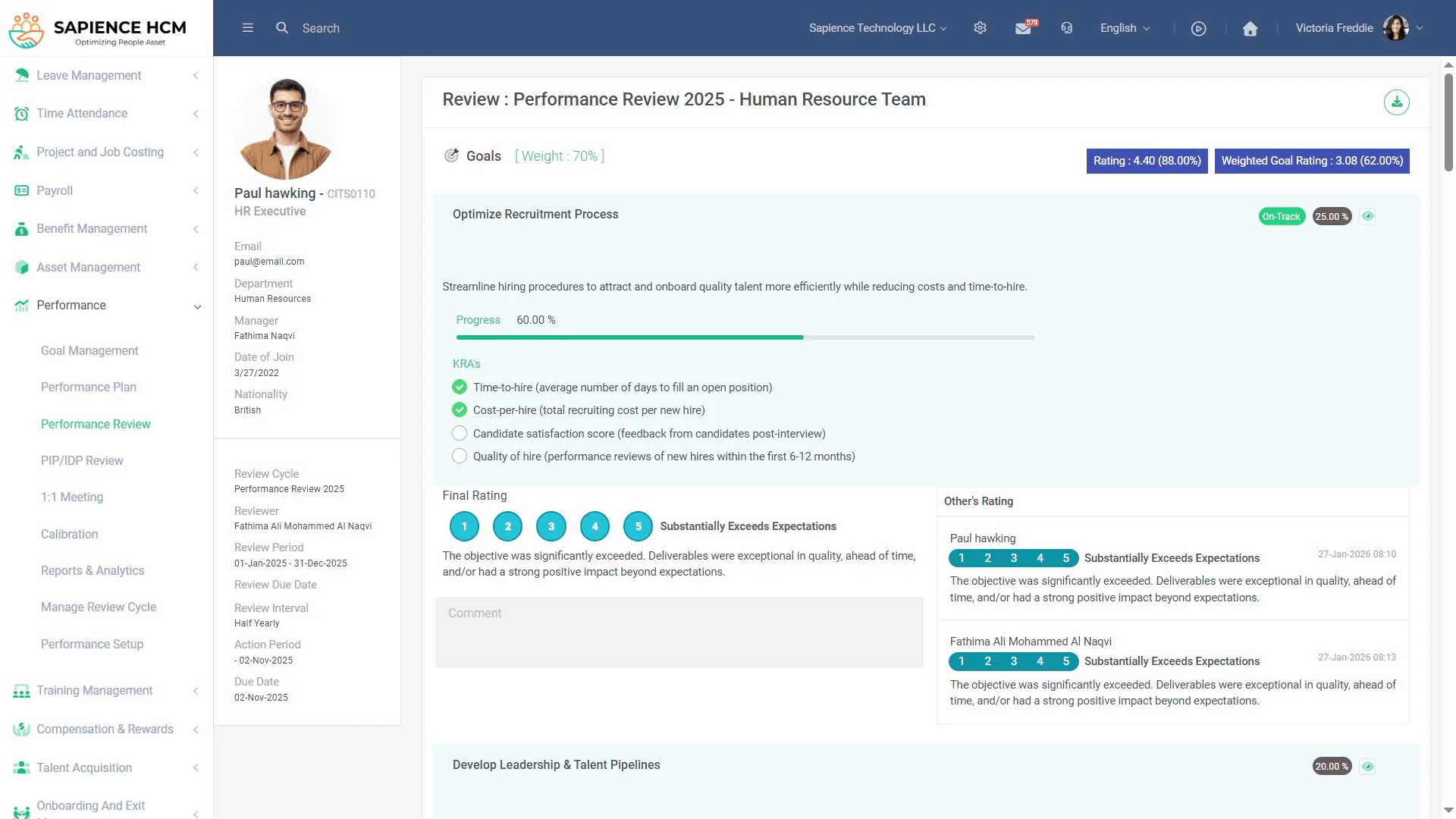The width and height of the screenshot is (1456, 819).
Task: View Optimize Recruitment Process goal eye icon
Action: pos(1367,216)
